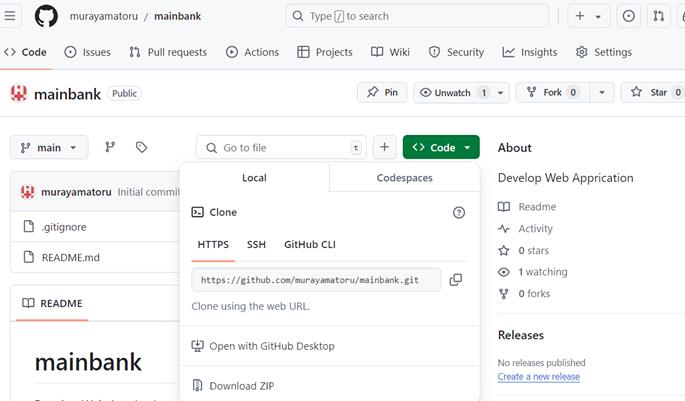
Task: Switch to the Issues tab
Action: 87,52
